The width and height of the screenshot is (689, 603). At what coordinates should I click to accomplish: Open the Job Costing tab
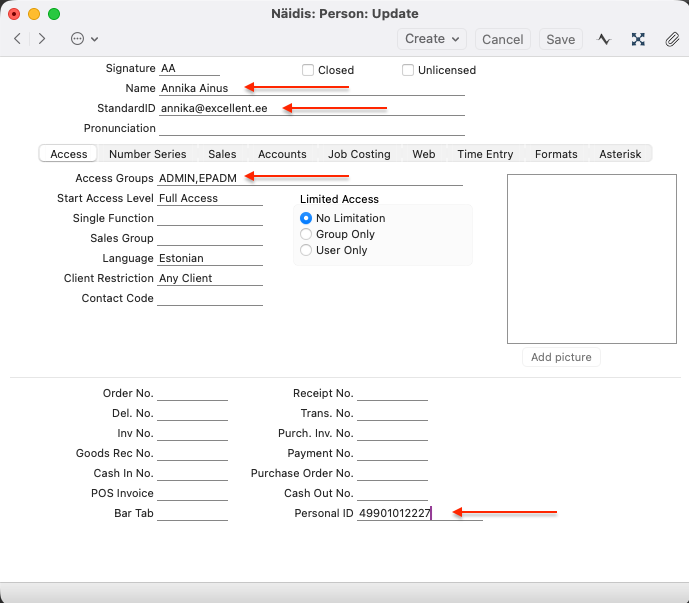click(359, 154)
